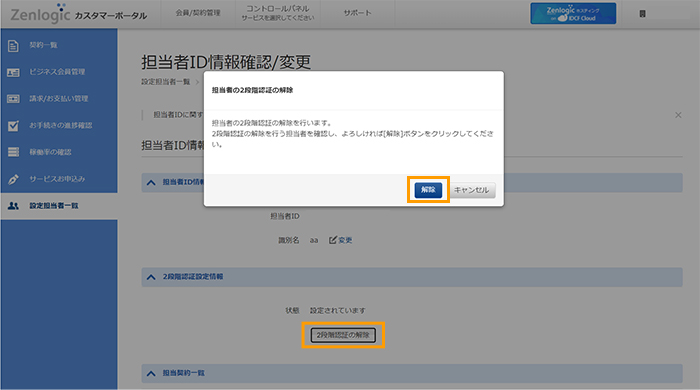Select 請求/お支払い管理 in the sidebar

(59, 99)
